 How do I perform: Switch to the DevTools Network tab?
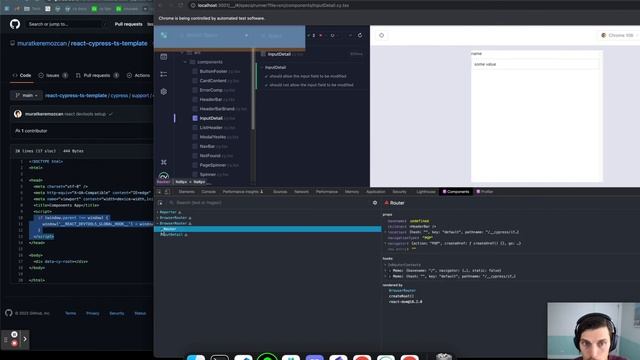302,192
